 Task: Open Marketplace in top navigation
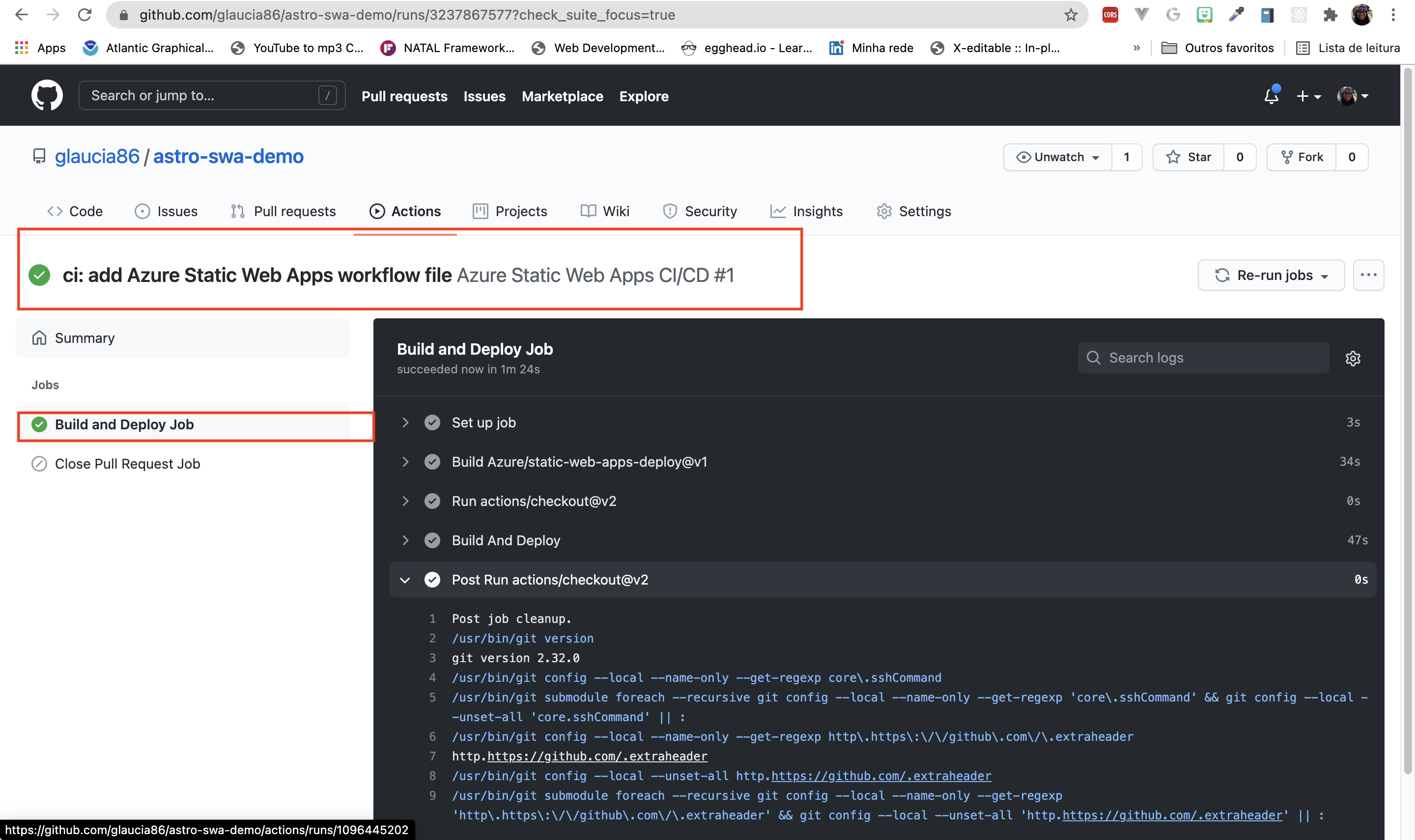(562, 96)
